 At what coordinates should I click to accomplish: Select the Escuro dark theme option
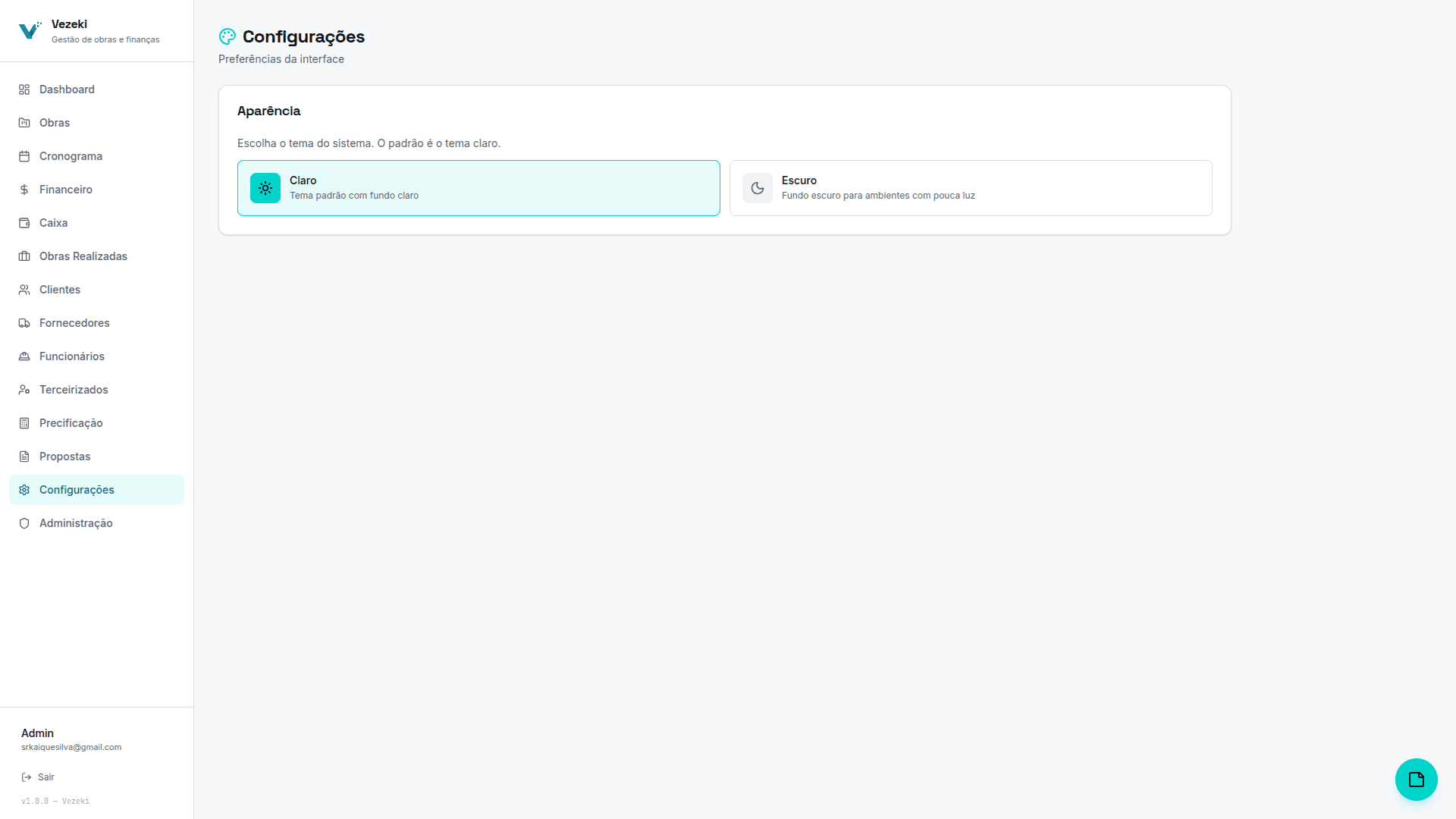point(971,188)
